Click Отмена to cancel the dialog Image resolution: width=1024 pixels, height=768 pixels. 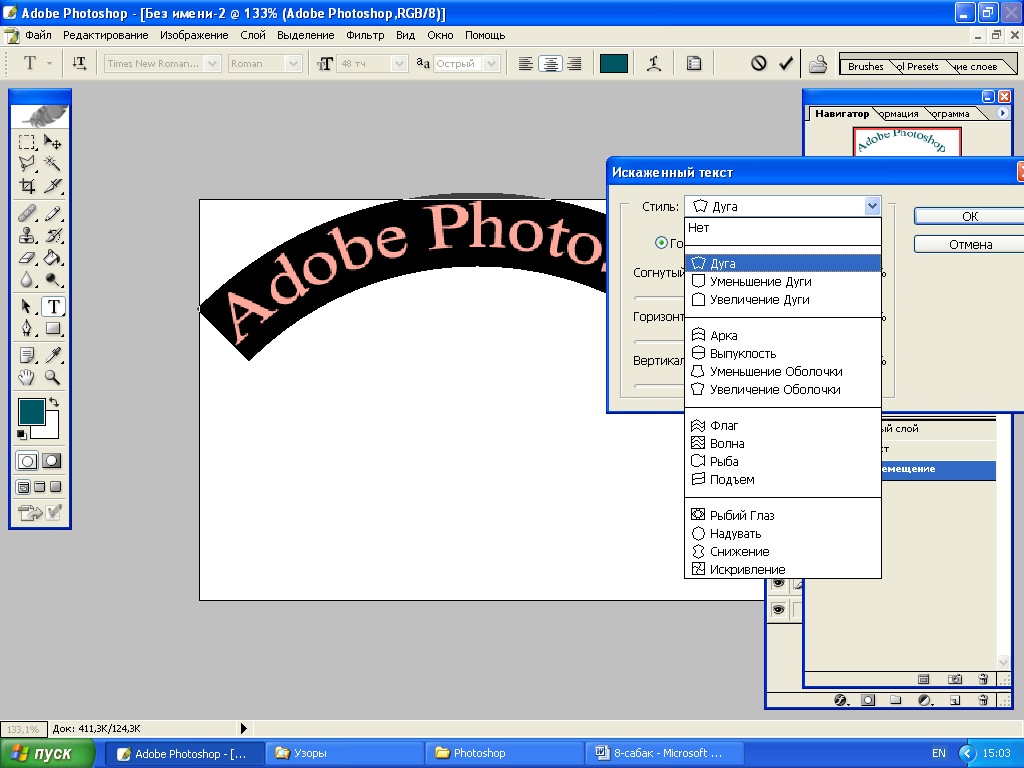(969, 244)
